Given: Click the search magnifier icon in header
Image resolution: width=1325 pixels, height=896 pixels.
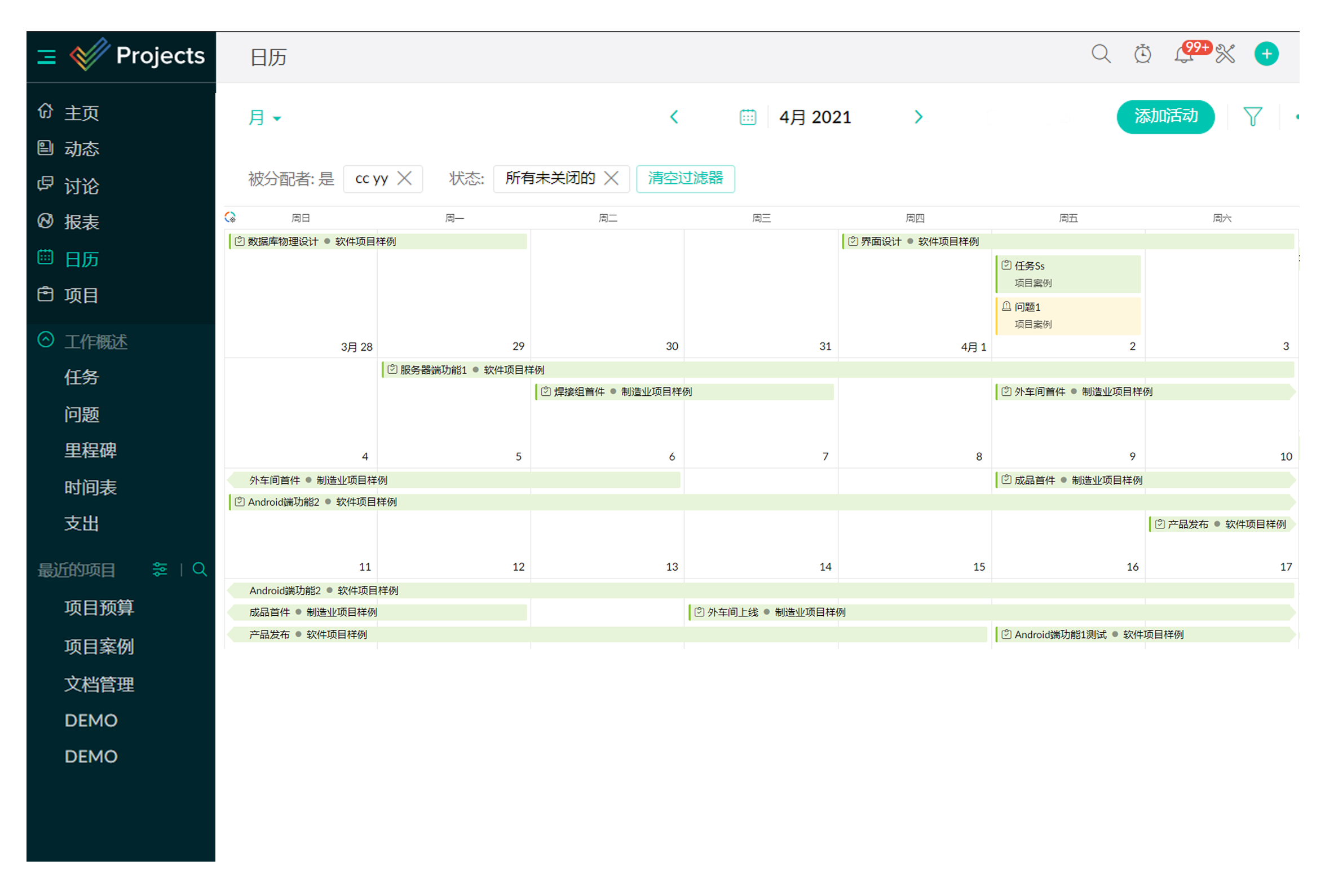Looking at the screenshot, I should [1101, 54].
